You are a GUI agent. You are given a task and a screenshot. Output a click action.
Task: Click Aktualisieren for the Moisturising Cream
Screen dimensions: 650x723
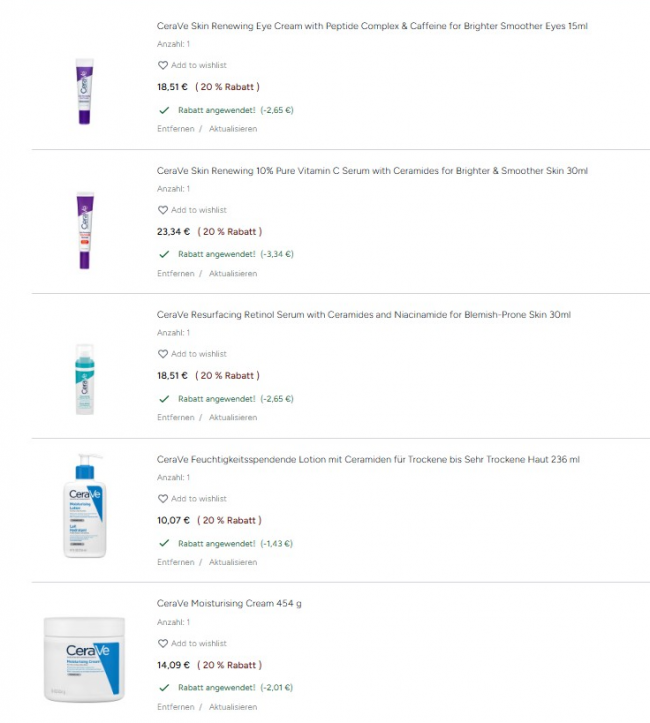point(233,707)
